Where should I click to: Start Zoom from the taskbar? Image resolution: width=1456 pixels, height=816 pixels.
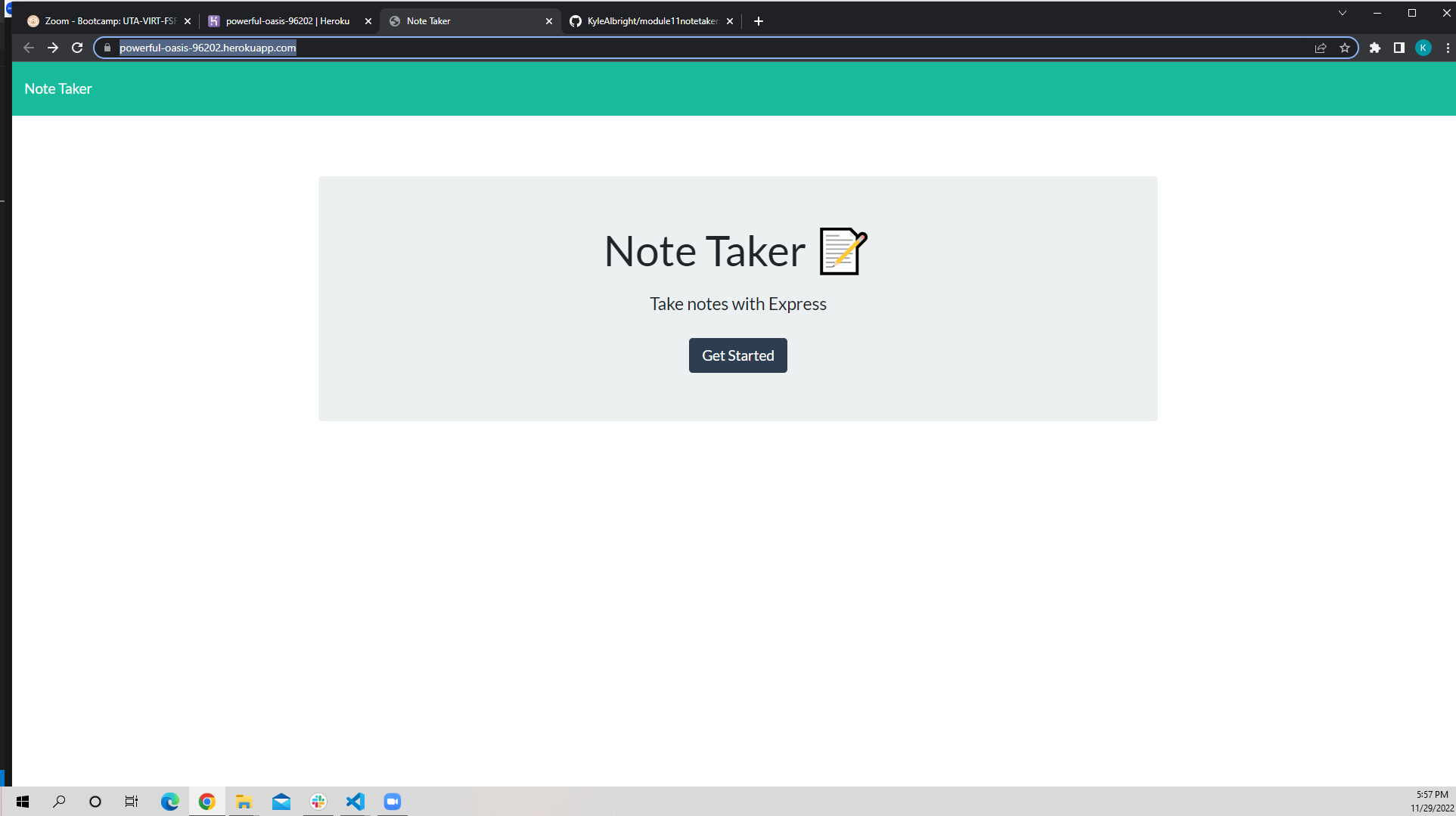pos(392,801)
